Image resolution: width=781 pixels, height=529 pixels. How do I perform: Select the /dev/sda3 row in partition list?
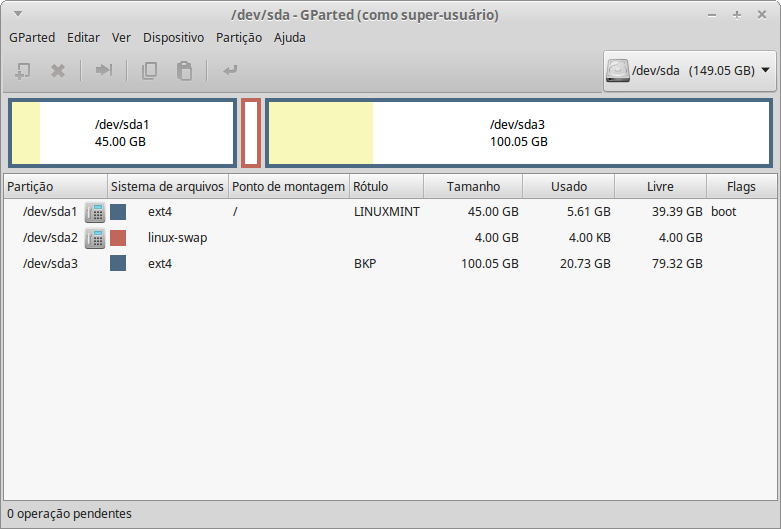390,263
